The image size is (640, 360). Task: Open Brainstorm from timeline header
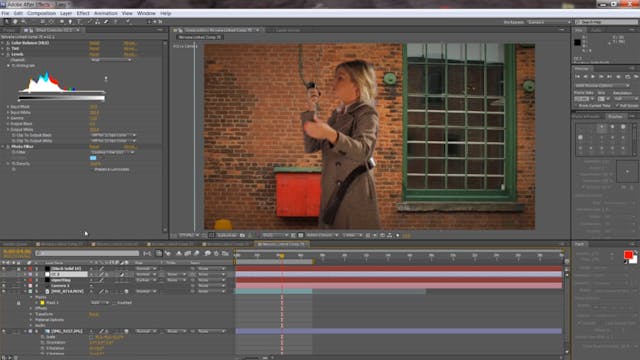(207, 253)
